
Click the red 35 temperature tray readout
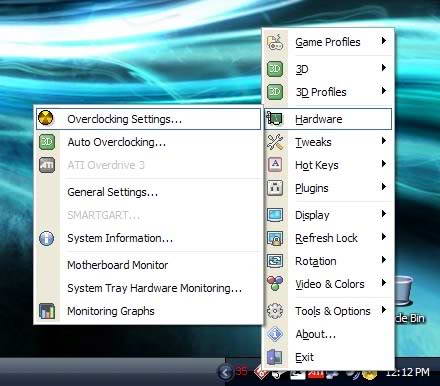pos(242,371)
